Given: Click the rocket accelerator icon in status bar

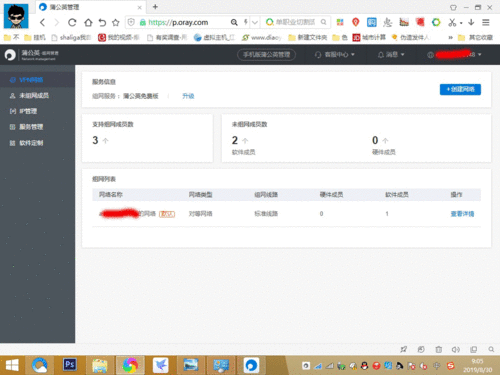Looking at the screenshot, I should point(404,349).
